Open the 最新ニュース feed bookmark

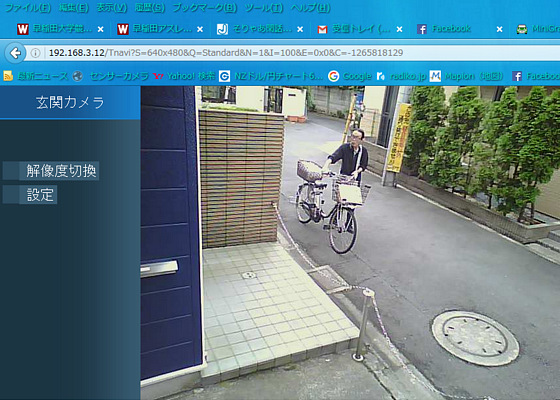[35, 76]
